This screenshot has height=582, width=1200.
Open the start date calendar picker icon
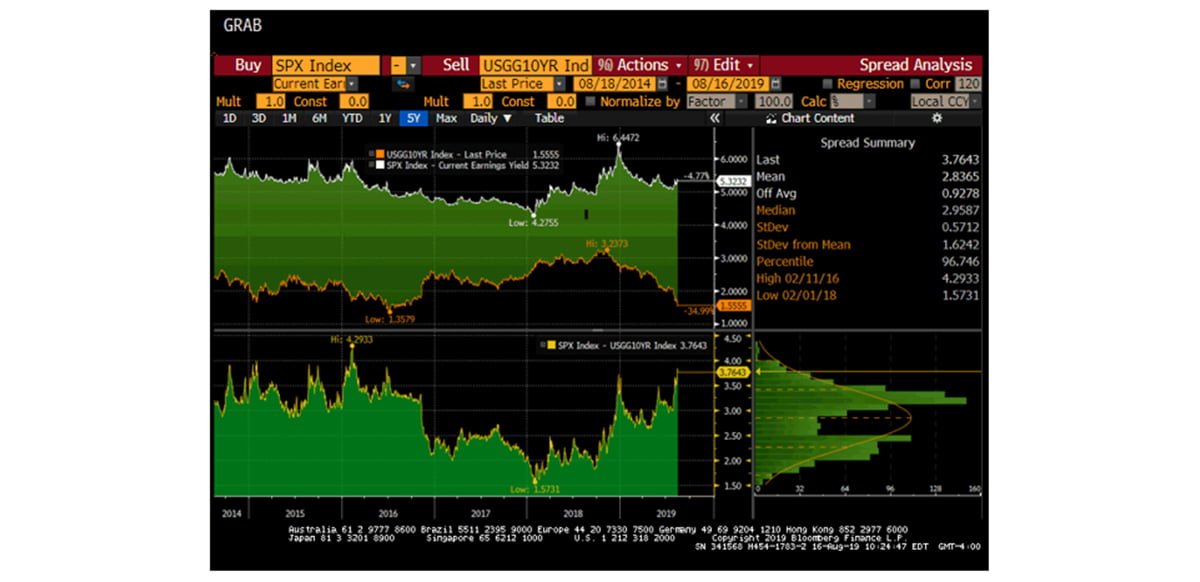tap(665, 85)
